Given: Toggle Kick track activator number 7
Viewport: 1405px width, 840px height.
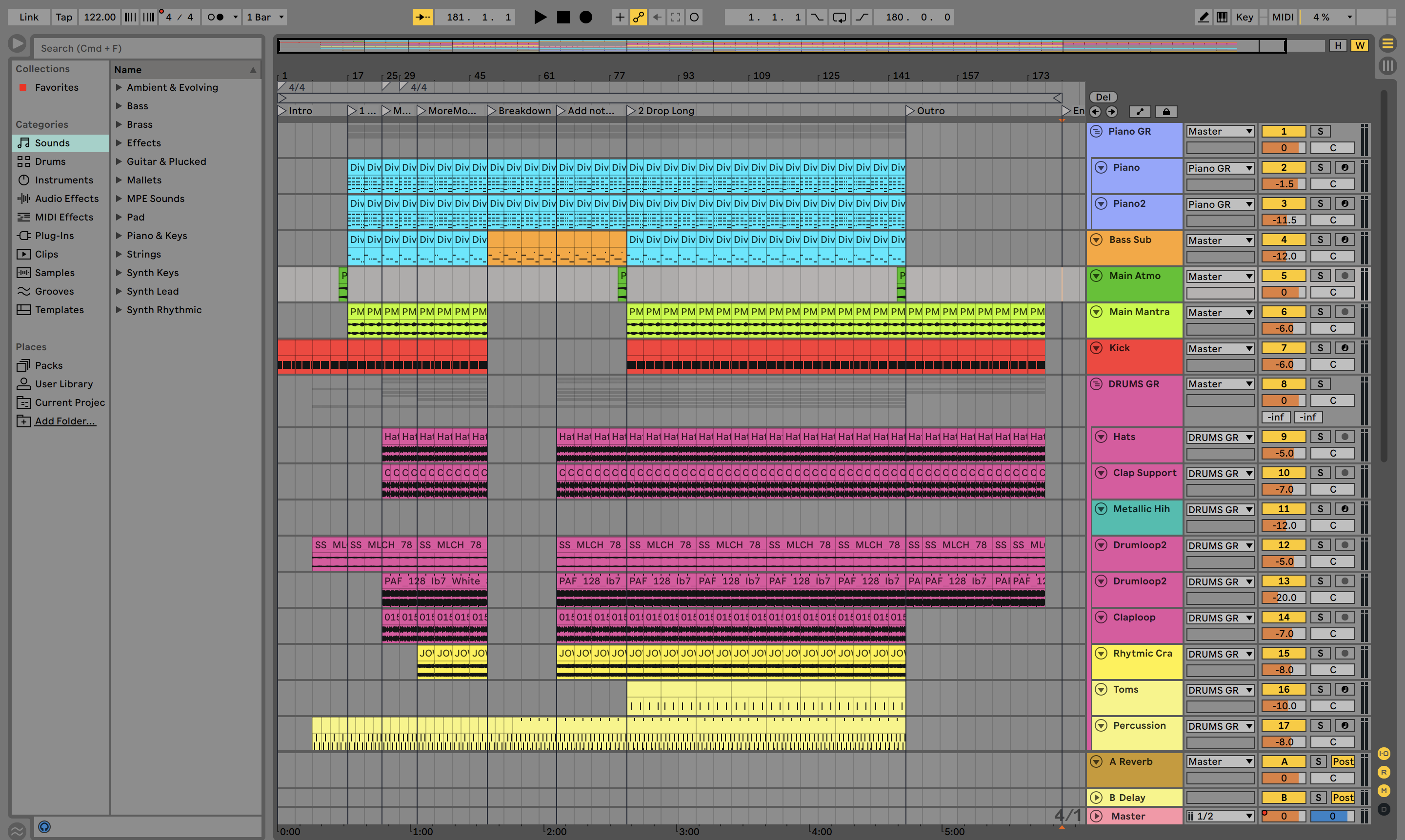Looking at the screenshot, I should click(1284, 348).
